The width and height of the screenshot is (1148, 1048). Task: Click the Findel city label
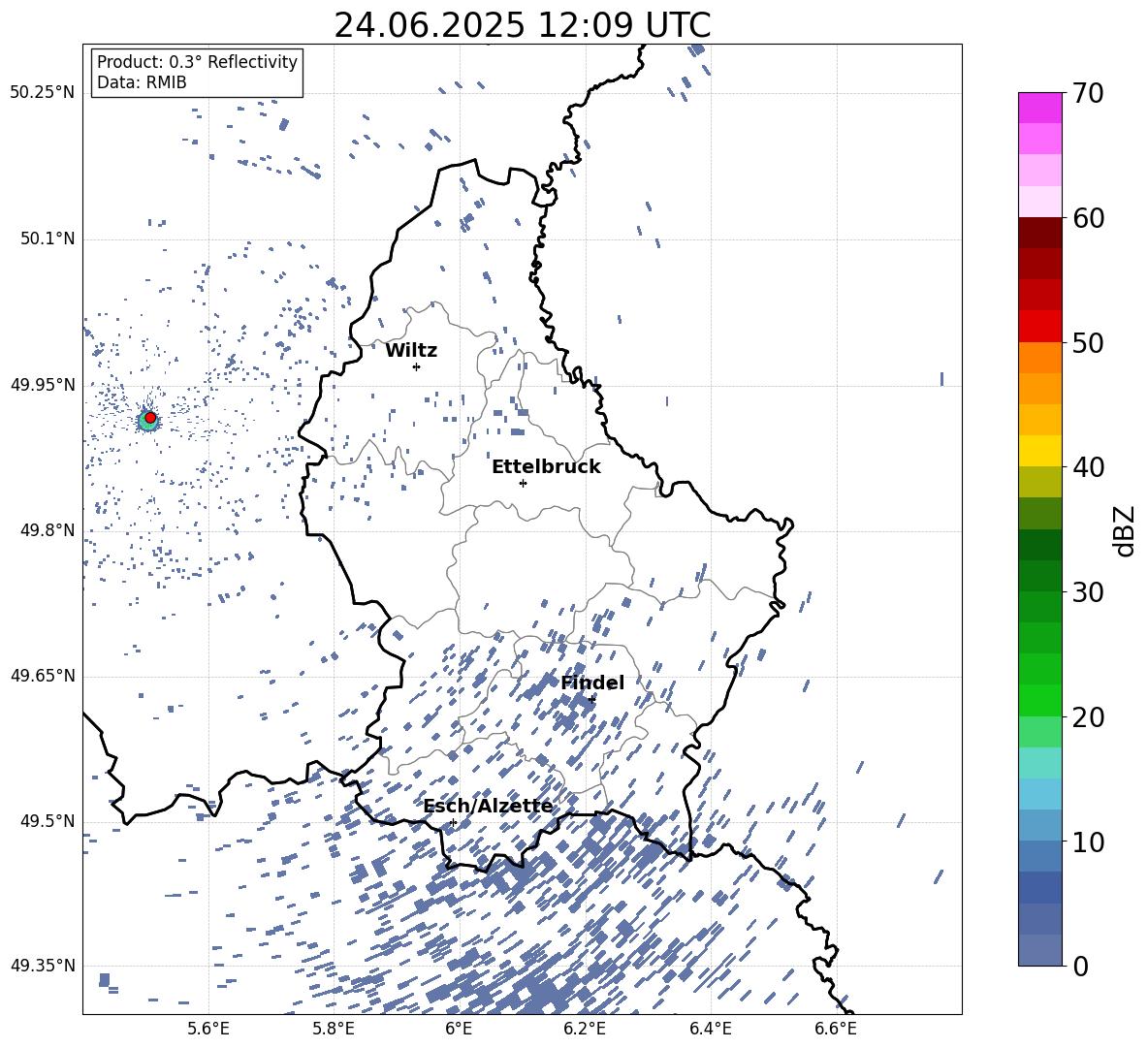click(x=592, y=683)
